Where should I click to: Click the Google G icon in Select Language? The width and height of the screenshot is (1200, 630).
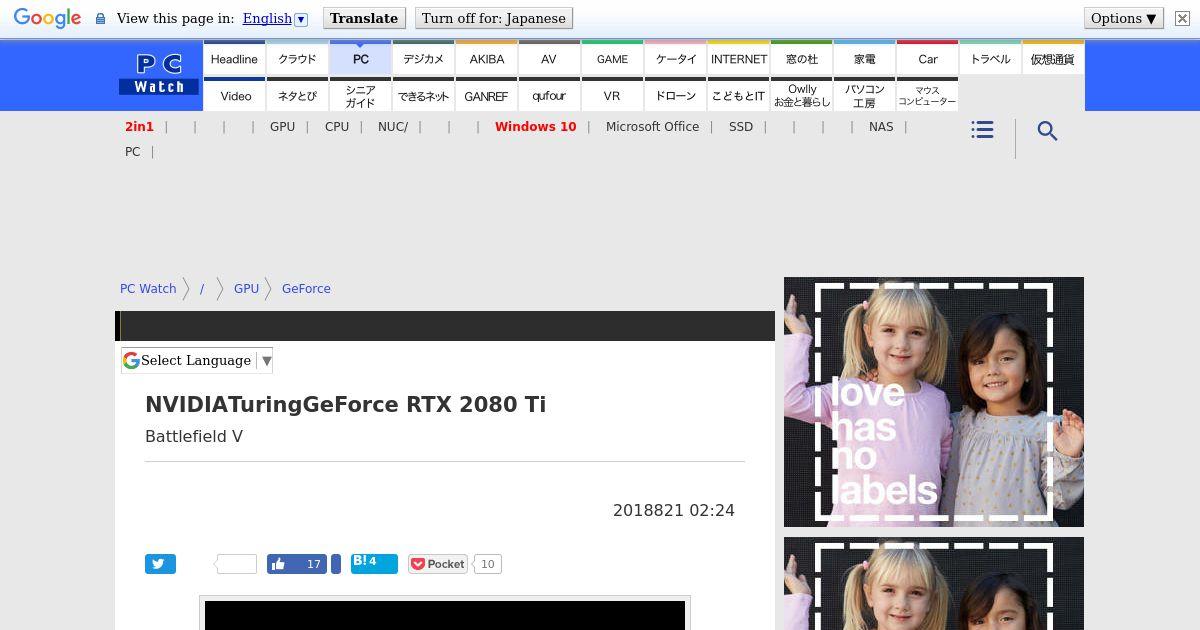click(x=131, y=360)
